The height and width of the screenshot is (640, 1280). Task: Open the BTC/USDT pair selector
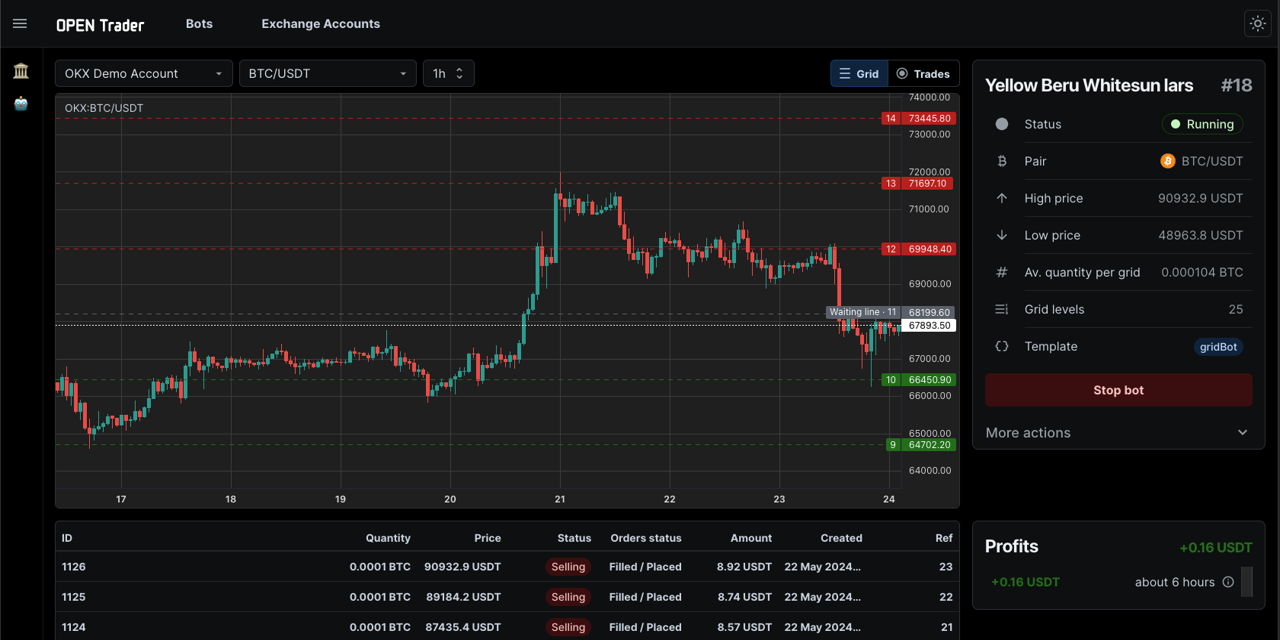click(x=327, y=74)
